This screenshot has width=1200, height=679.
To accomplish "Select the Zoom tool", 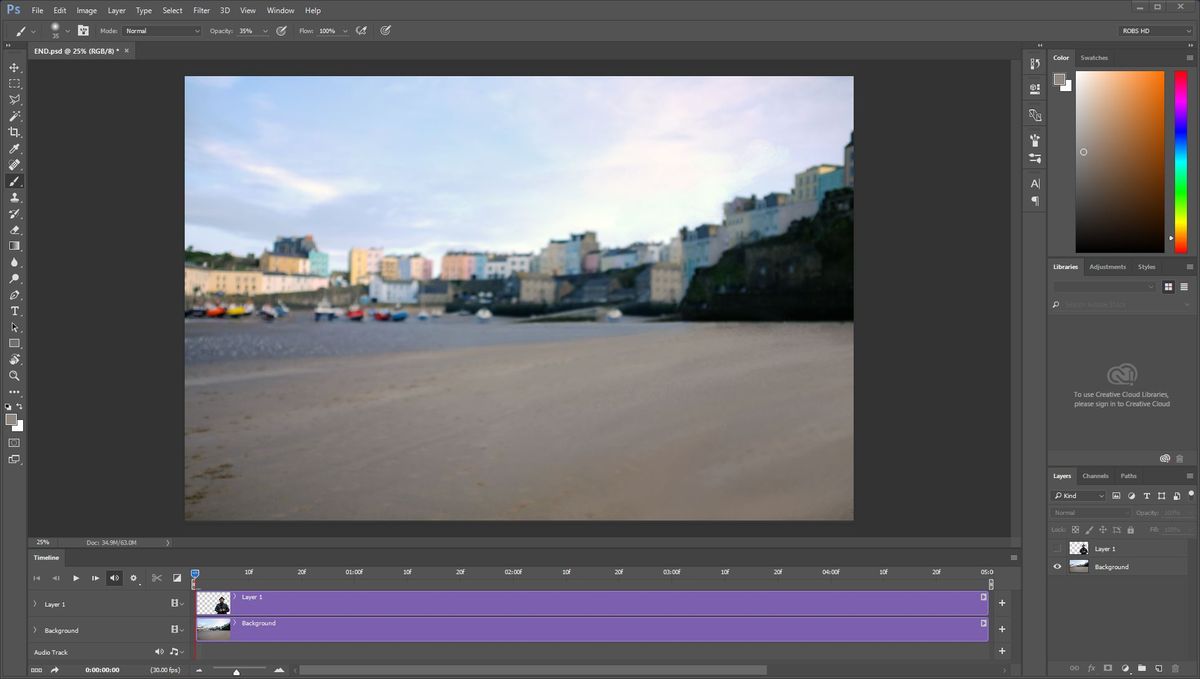I will pyautogui.click(x=14, y=376).
